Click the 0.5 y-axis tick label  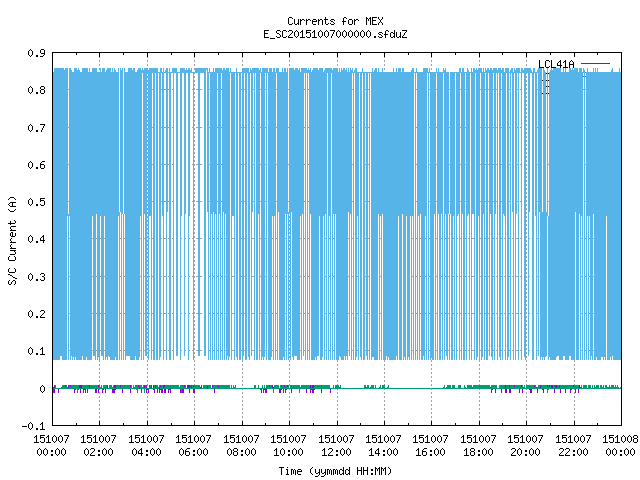(x=36, y=202)
